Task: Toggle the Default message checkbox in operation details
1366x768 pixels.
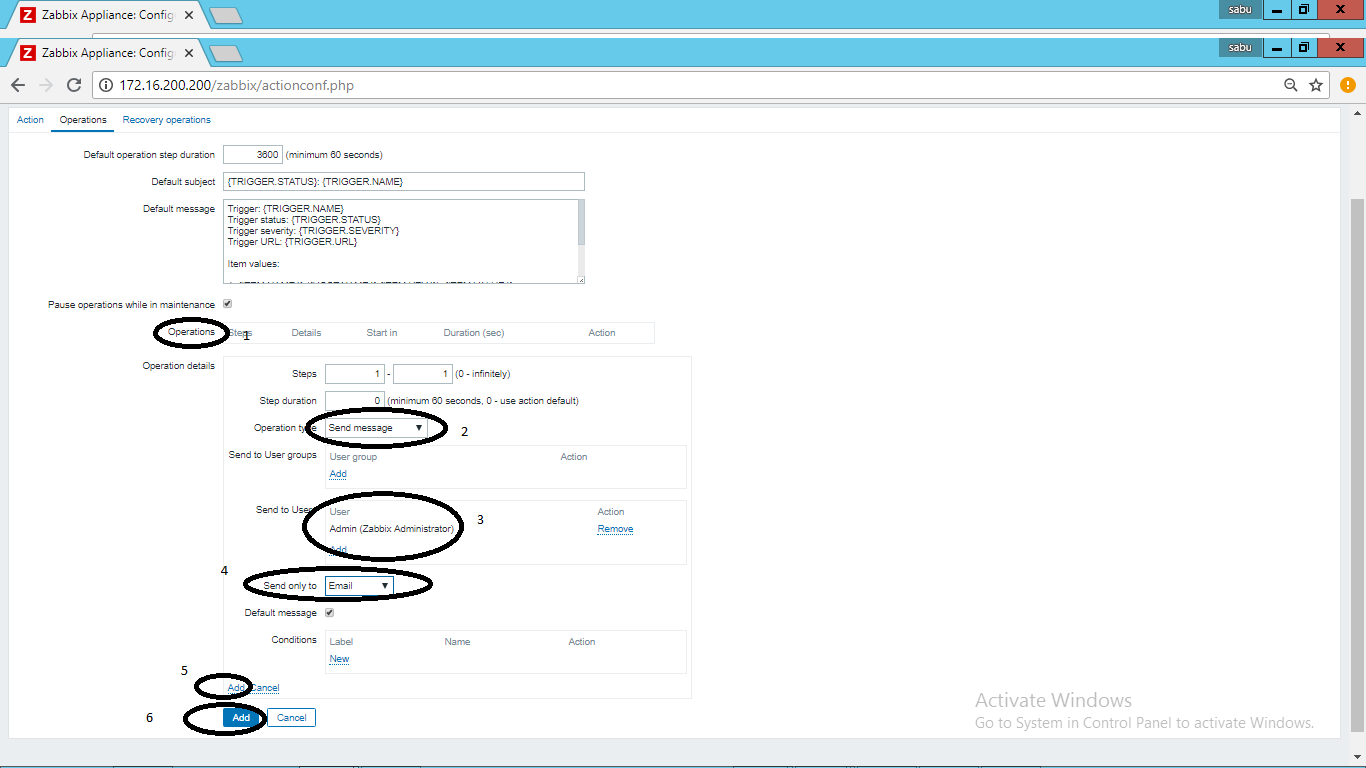Action: [329, 613]
